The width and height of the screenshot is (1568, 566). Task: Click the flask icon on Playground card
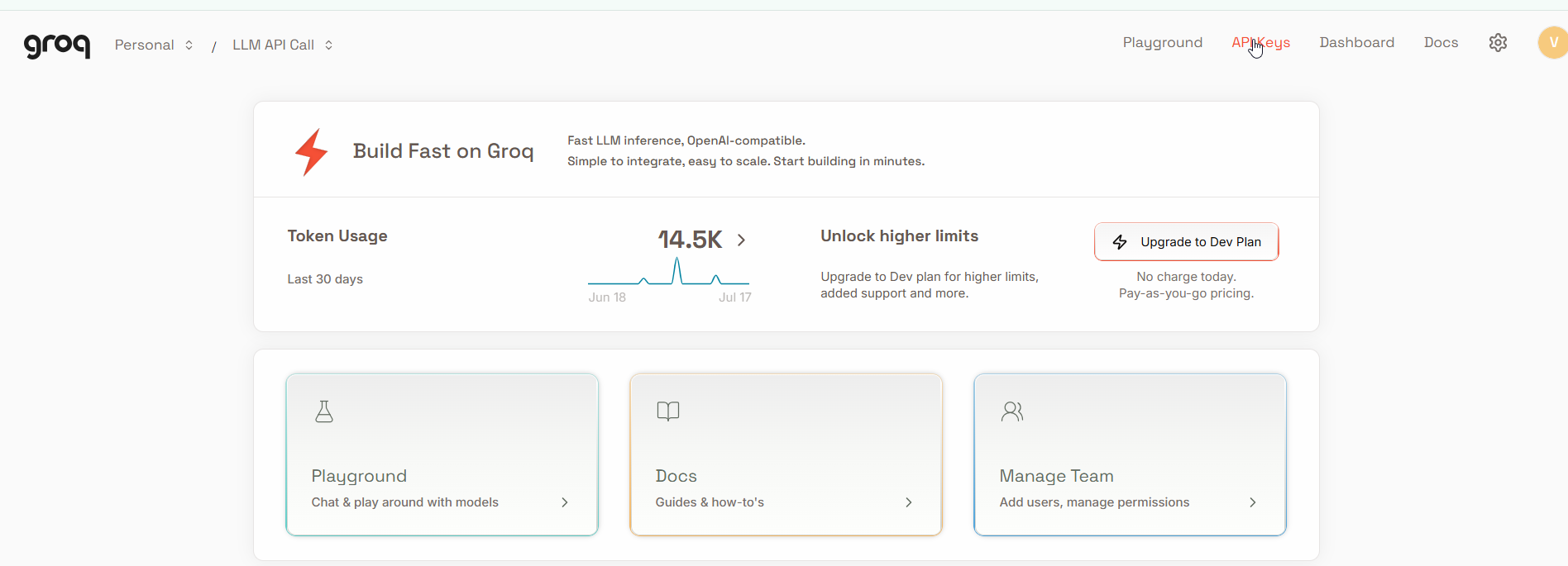point(324,411)
